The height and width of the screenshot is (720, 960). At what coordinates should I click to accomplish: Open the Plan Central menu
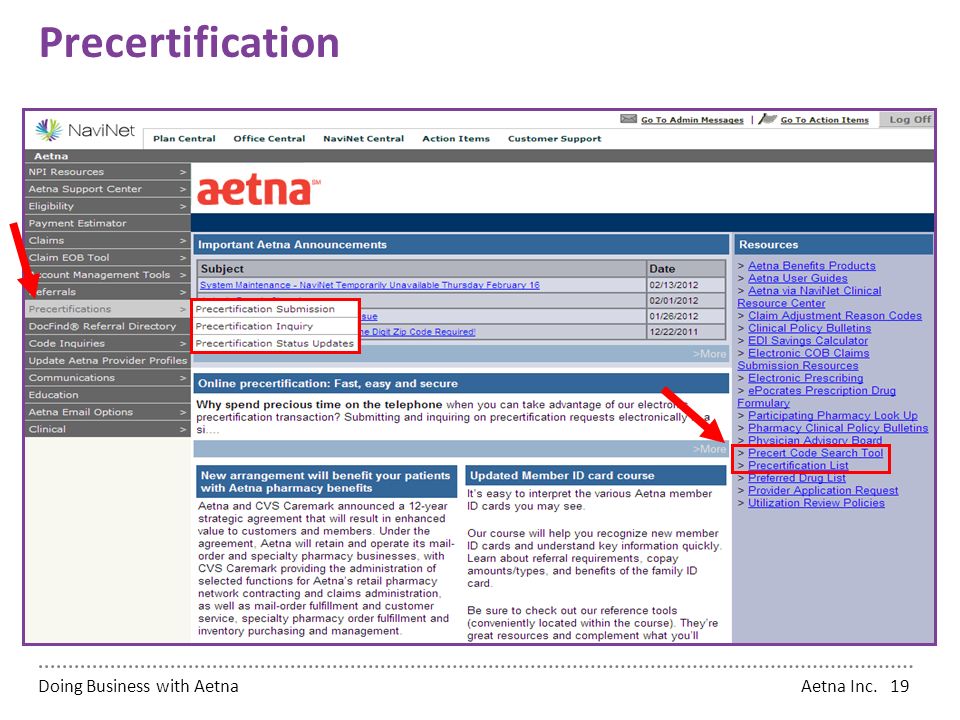(x=184, y=138)
